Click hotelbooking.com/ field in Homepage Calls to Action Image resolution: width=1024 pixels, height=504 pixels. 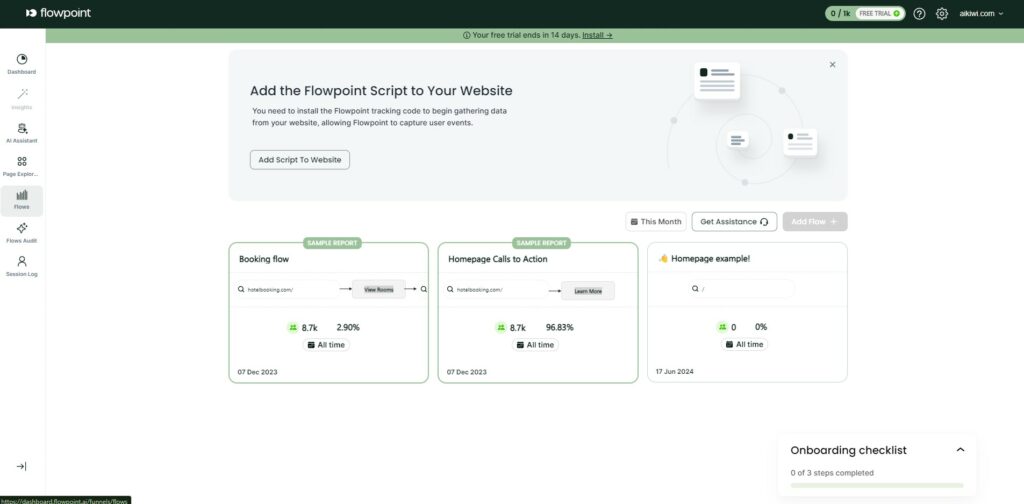pyautogui.click(x=496, y=289)
